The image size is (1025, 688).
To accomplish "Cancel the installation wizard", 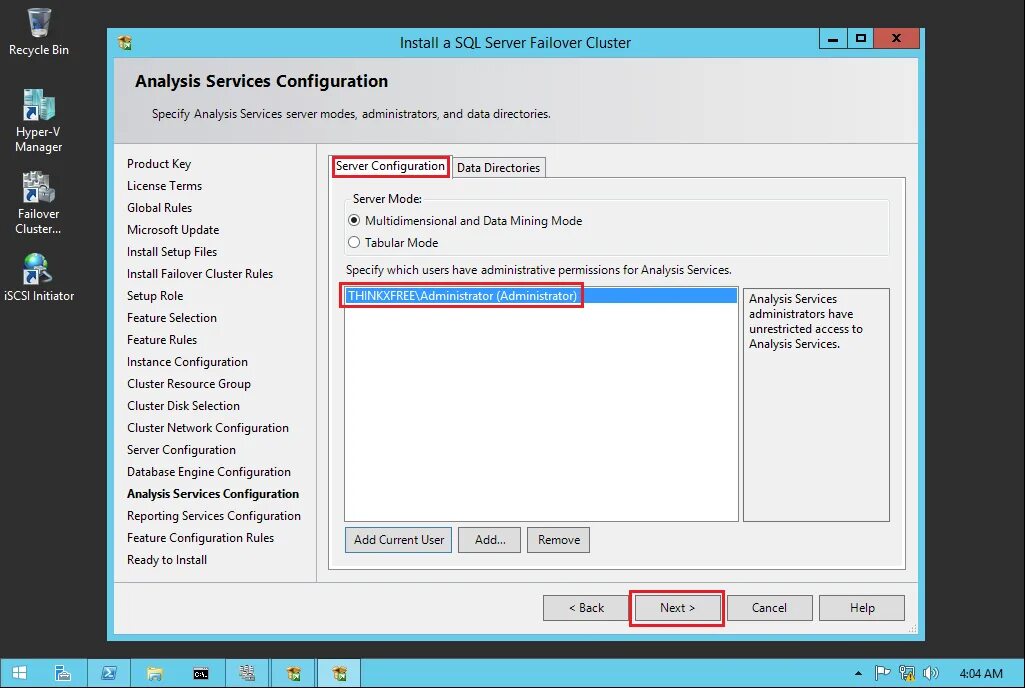I will click(769, 608).
